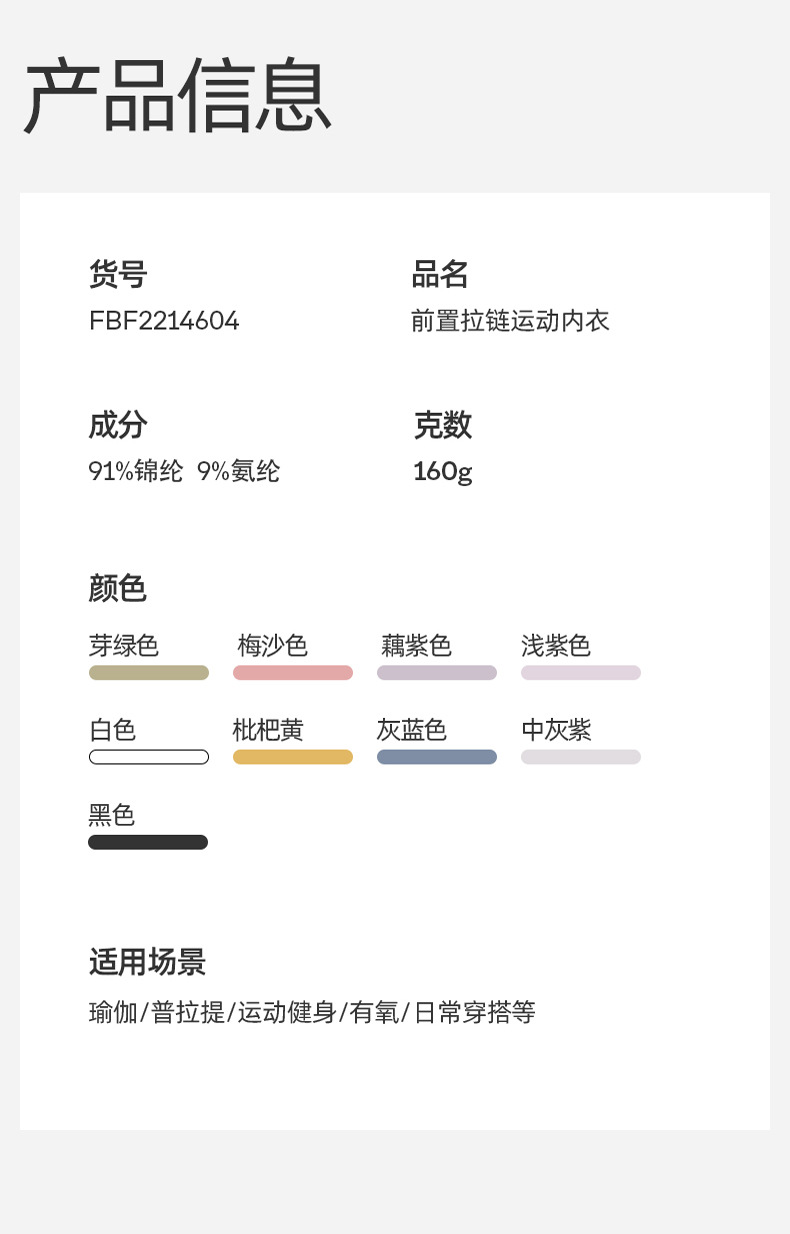Pick the 浅紫色 color swatch bar
The image size is (790, 1234).
(581, 673)
